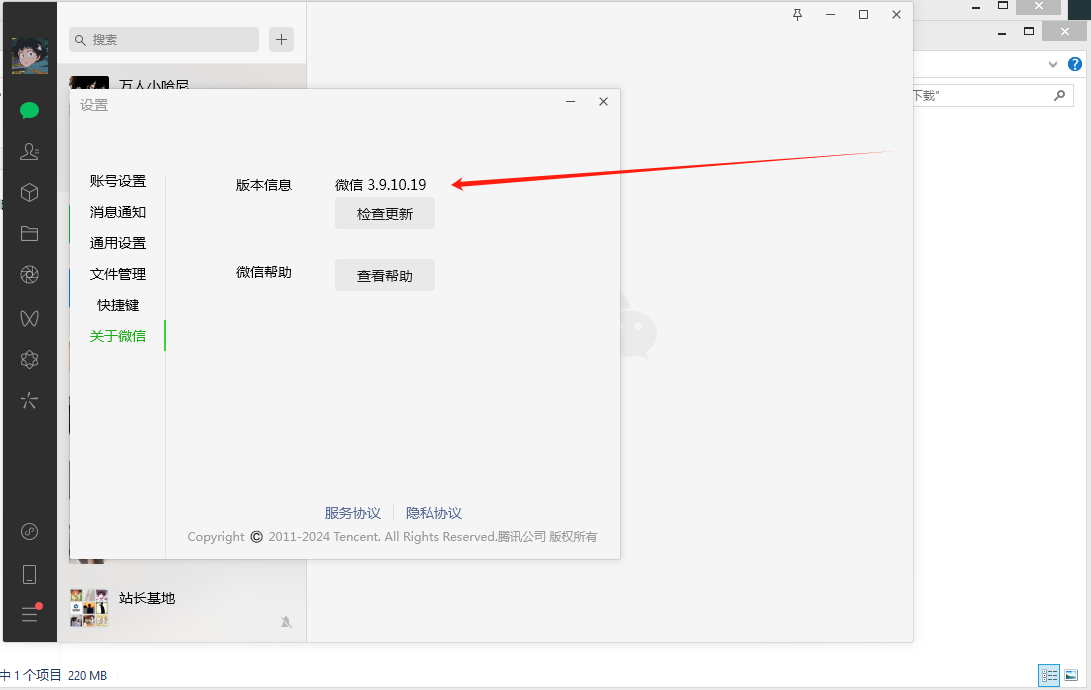Go to the 快捷键 tab
The image size is (1091, 690).
coord(118,305)
